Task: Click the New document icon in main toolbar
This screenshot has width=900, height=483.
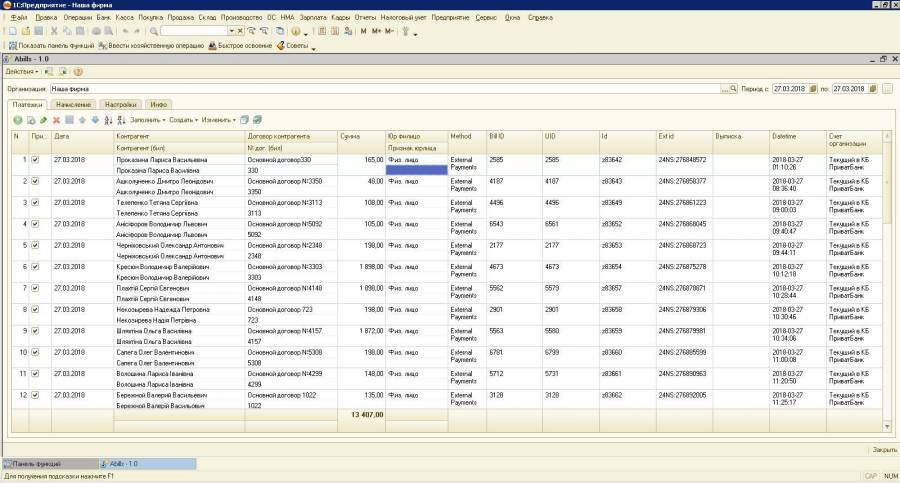Action: [x=12, y=31]
